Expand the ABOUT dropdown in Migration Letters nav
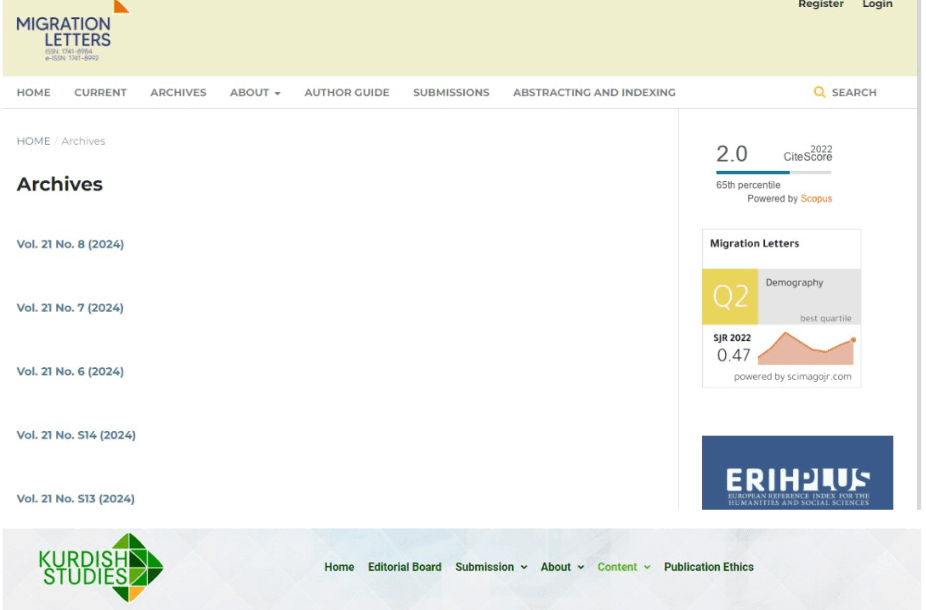926x610 pixels. tap(255, 93)
